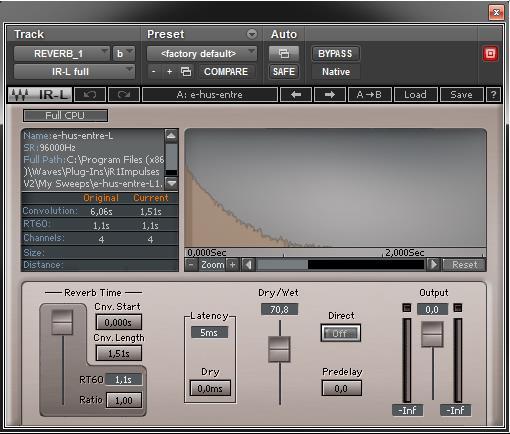
Task: Click the info panel vertical scrollbar
Action: 171,159
